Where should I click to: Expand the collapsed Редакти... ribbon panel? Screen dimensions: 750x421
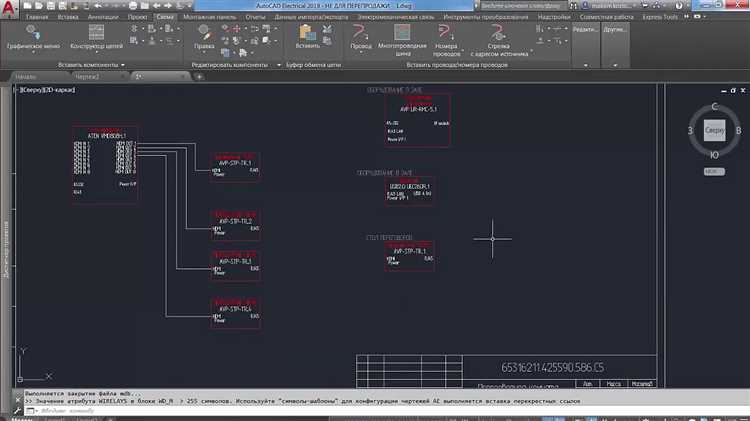[x=585, y=46]
